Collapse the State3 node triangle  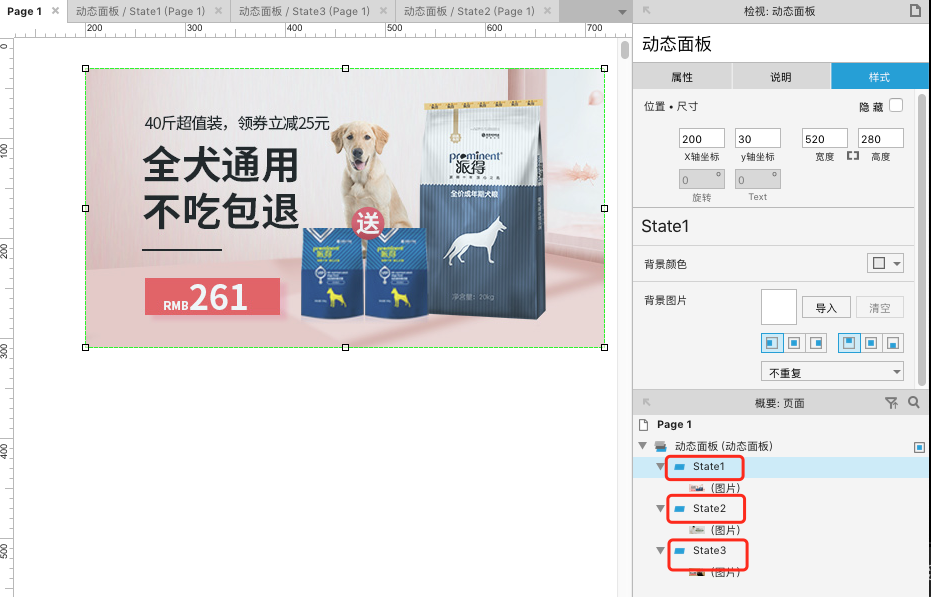660,551
